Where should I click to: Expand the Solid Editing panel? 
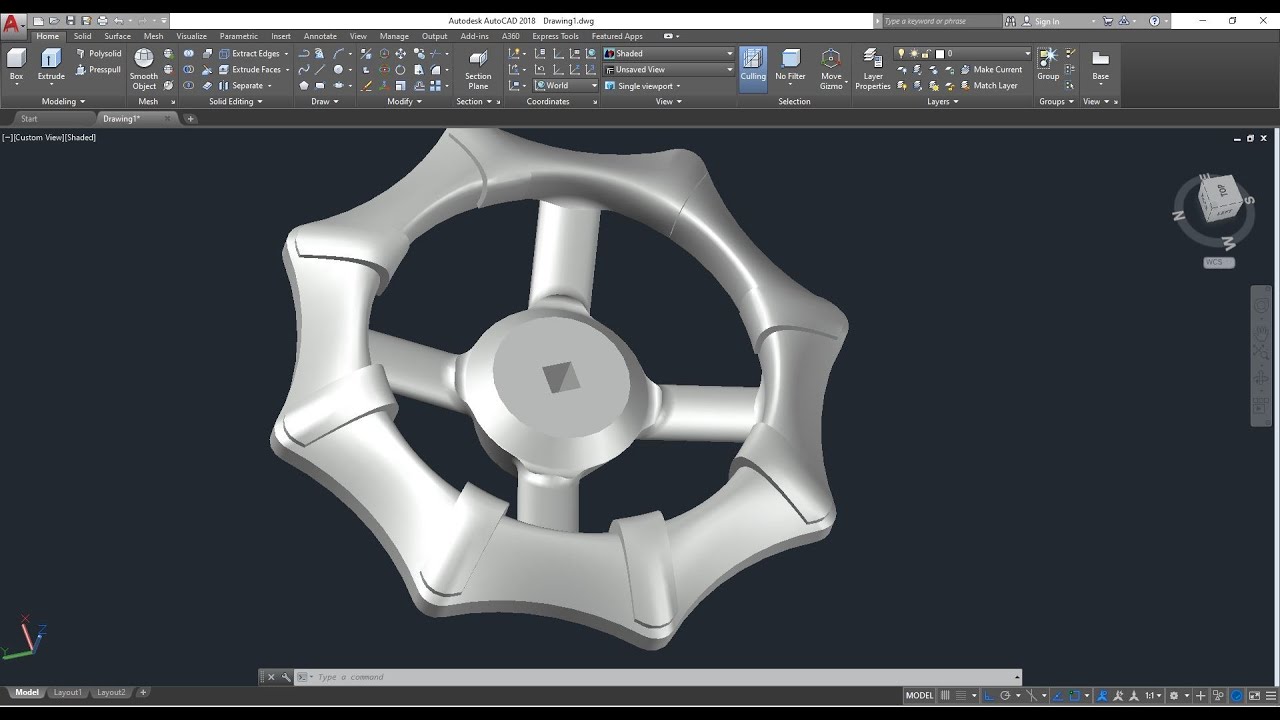pos(235,101)
